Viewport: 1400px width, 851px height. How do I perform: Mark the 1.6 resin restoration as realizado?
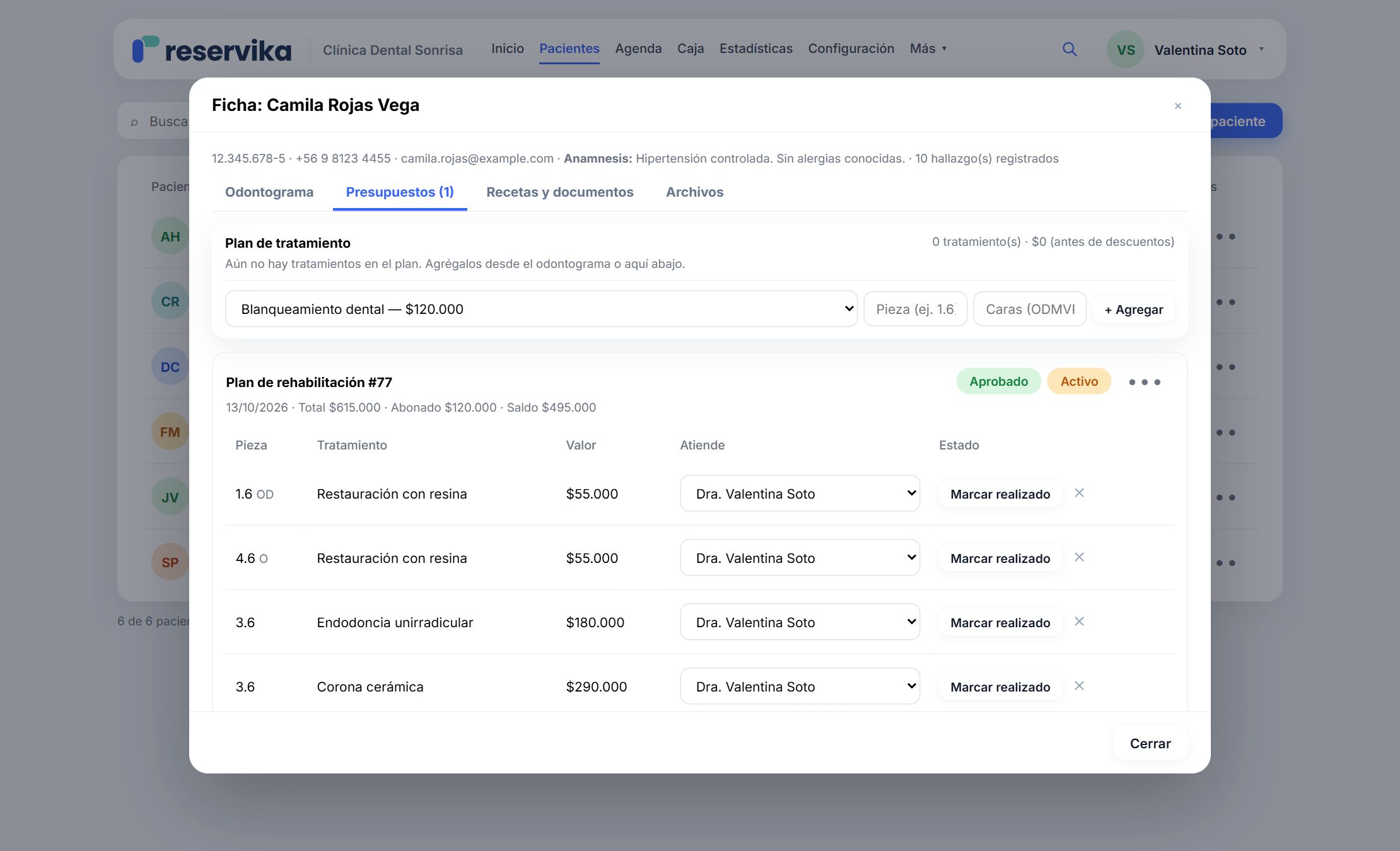pos(1000,494)
